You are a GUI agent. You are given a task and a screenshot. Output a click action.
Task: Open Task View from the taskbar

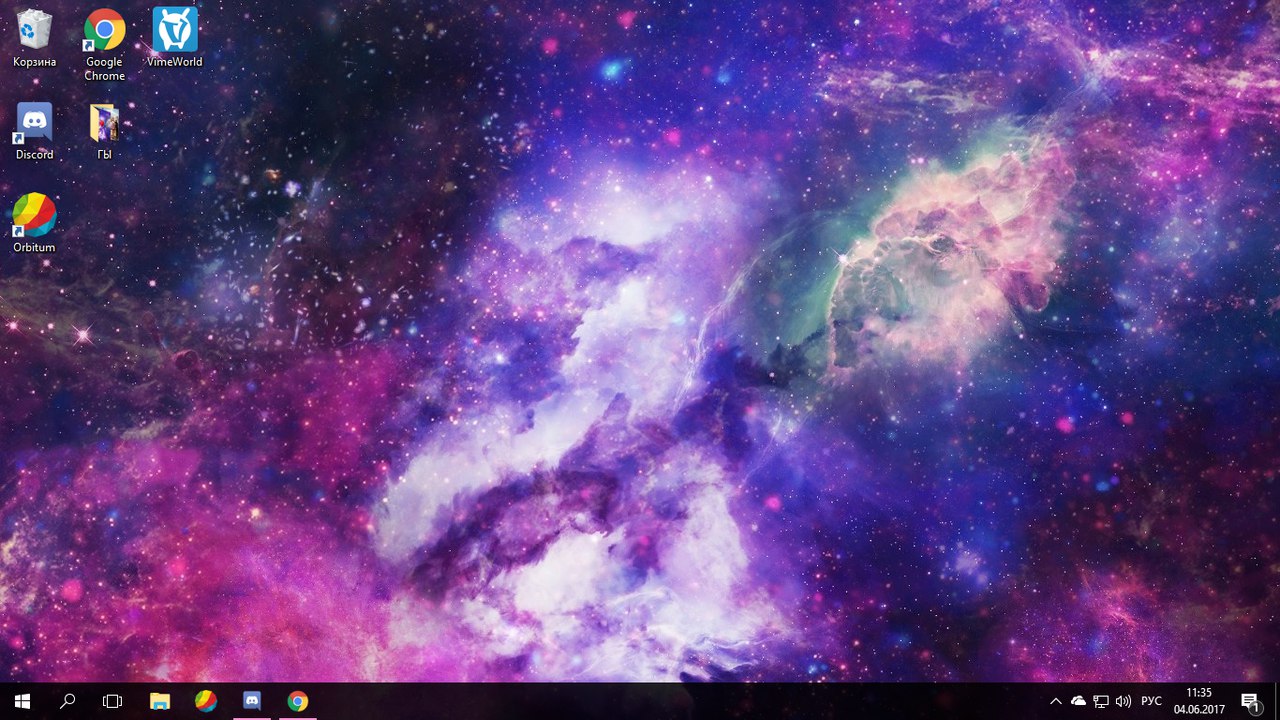[x=112, y=701]
